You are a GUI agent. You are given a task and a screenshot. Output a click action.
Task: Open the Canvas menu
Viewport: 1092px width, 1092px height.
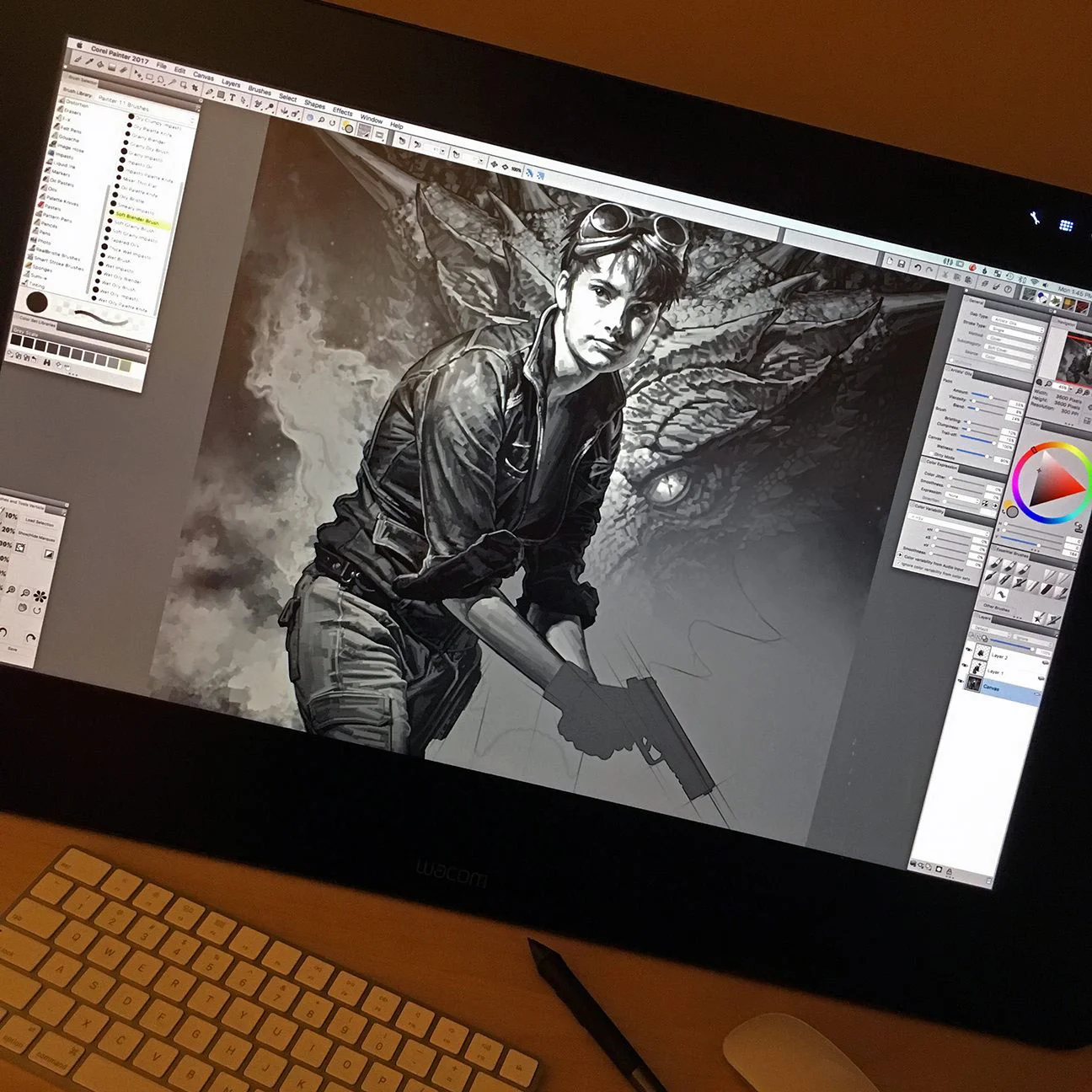203,76
